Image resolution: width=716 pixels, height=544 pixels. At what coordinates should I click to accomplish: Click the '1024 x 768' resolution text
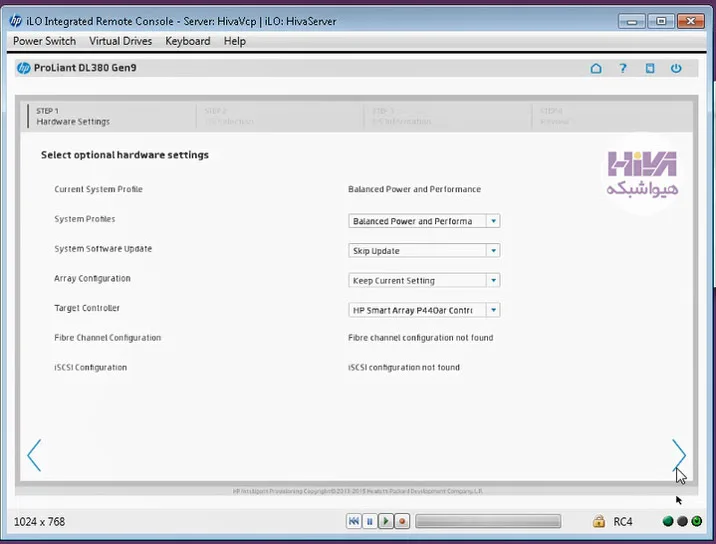[x=39, y=522]
